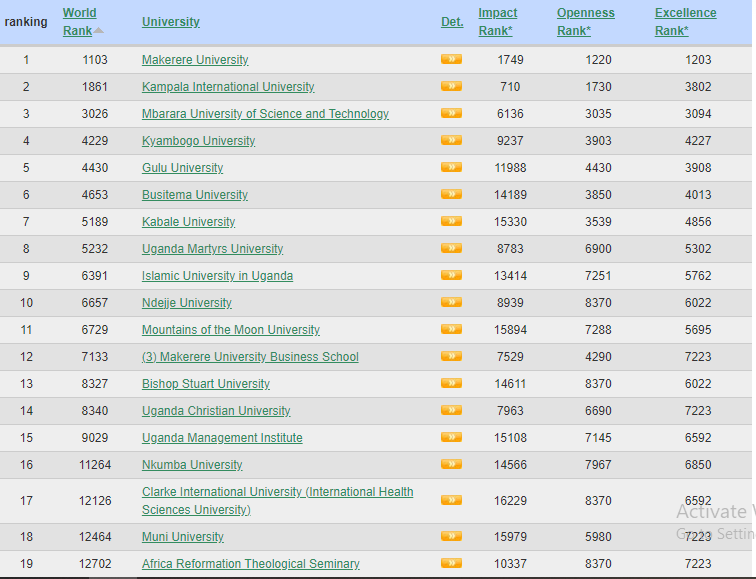Click excellence rank value 6850
This screenshot has width=756, height=579.
coord(698,465)
